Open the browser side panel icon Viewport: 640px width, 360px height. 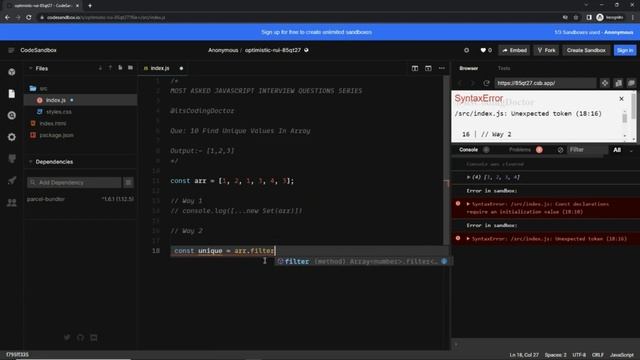(x=589, y=18)
